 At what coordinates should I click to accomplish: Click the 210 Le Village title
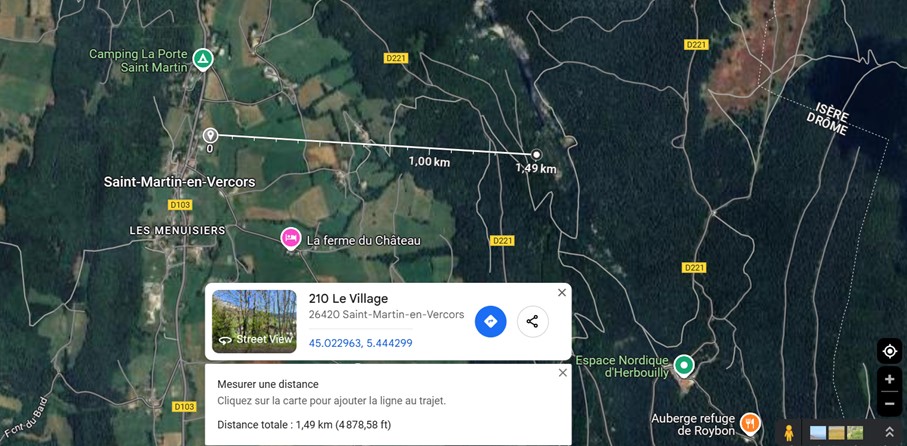click(x=348, y=299)
